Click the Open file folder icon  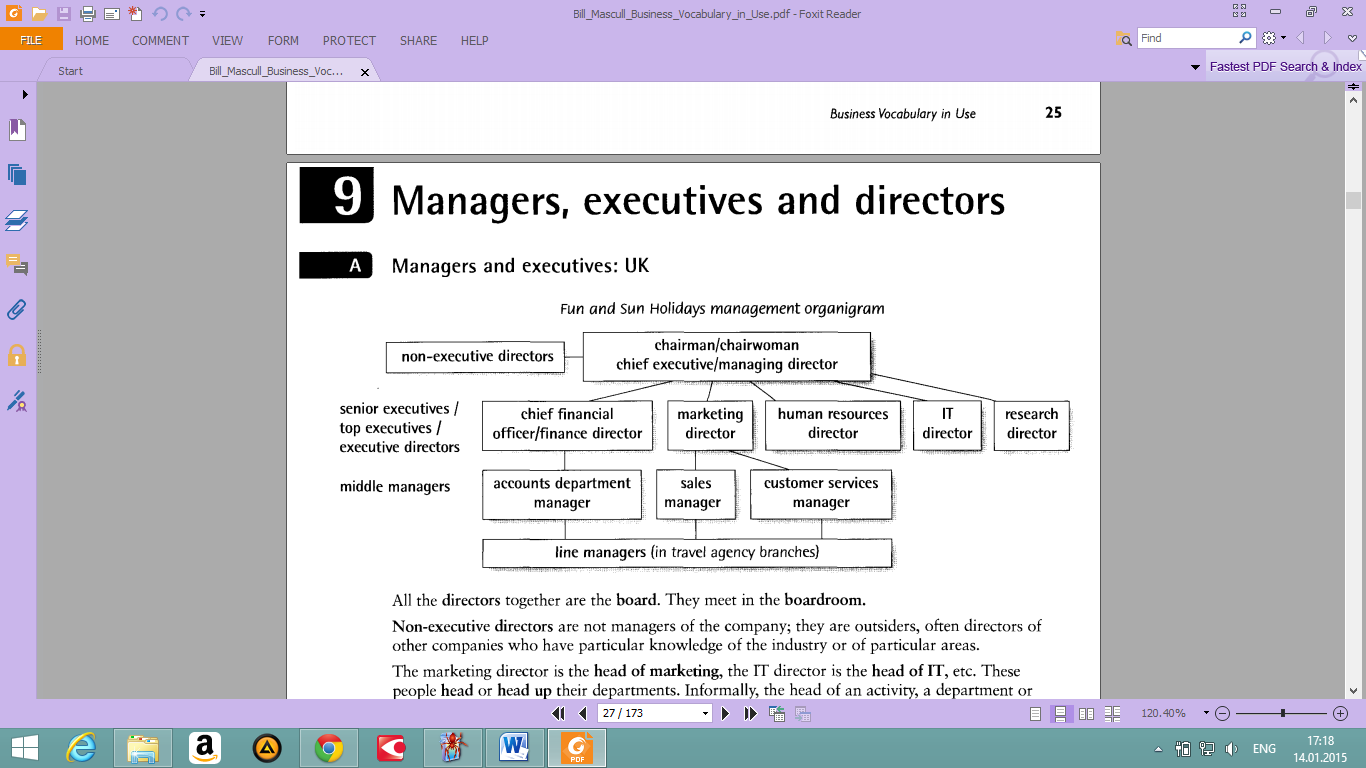pyautogui.click(x=38, y=14)
